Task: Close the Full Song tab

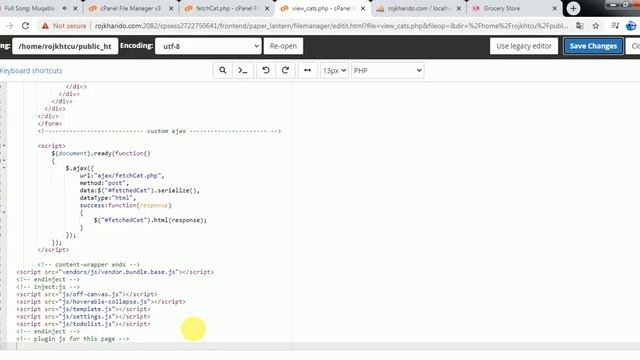Action: pyautogui.click(x=76, y=8)
